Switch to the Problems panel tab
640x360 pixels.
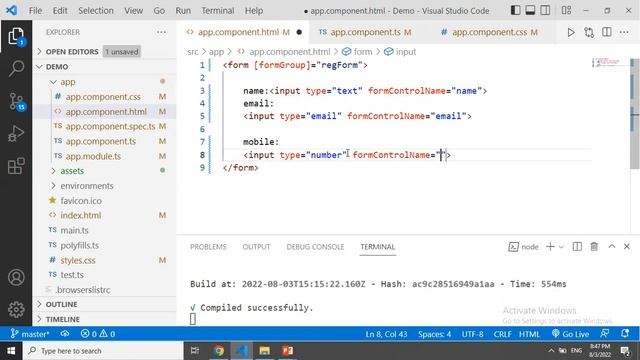(208, 247)
